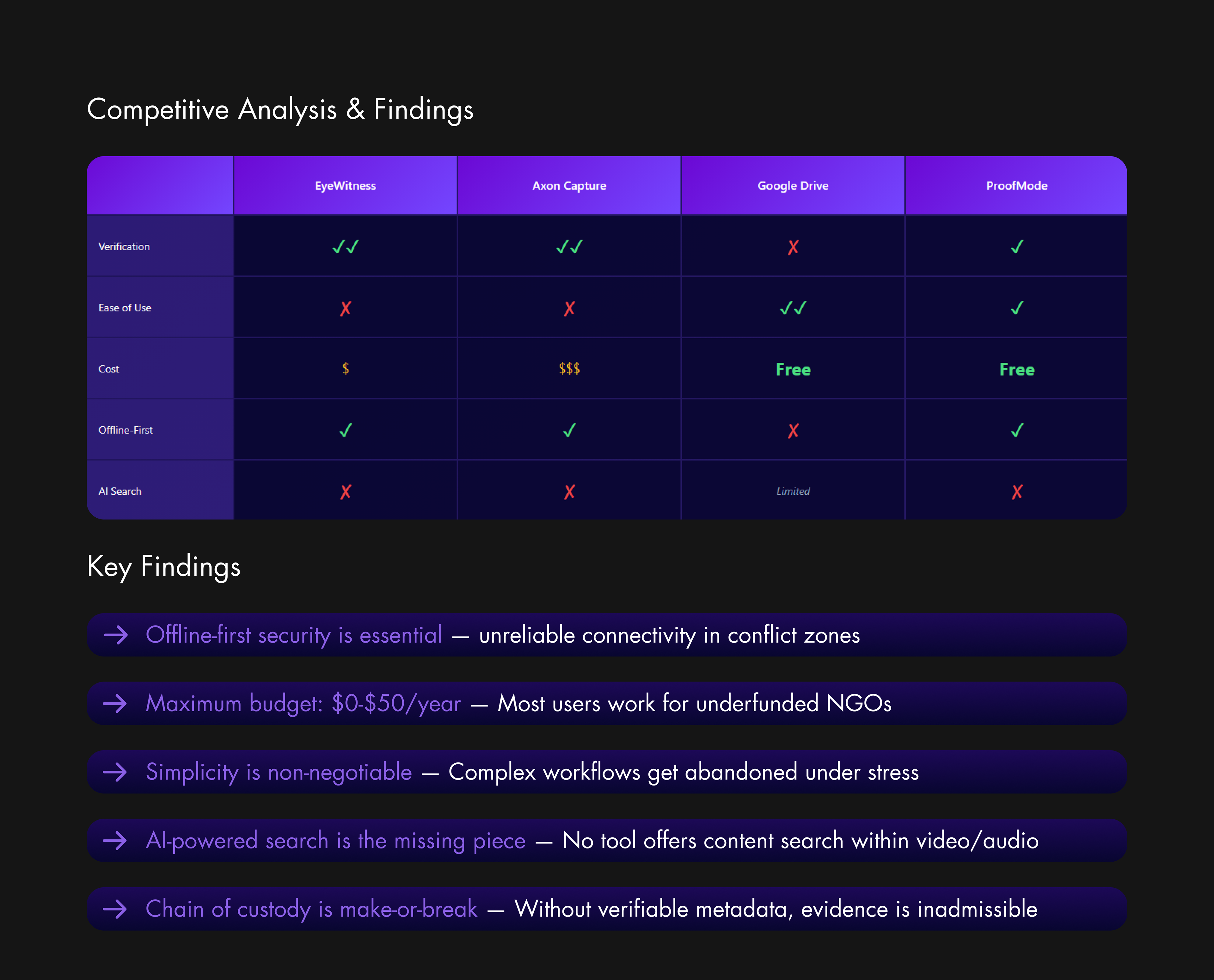1214x980 pixels.
Task: Click the checkmark for Axon Capture Offline-First
Action: (569, 431)
